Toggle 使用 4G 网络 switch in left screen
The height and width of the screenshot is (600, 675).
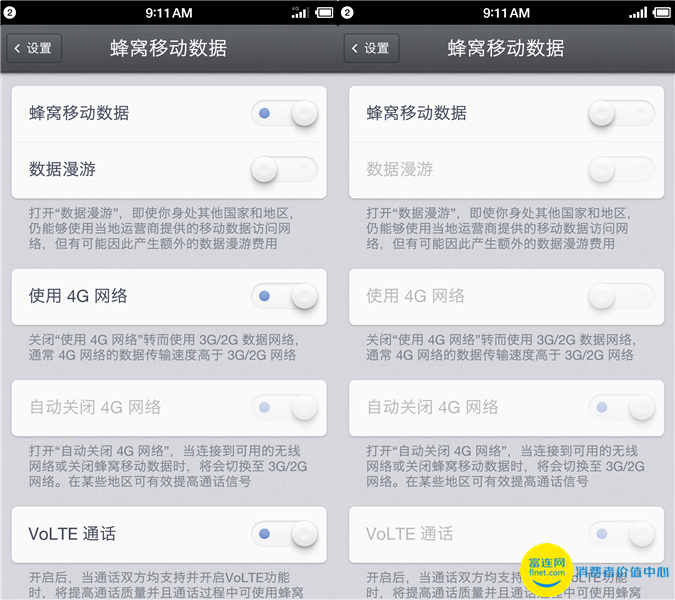[285, 296]
